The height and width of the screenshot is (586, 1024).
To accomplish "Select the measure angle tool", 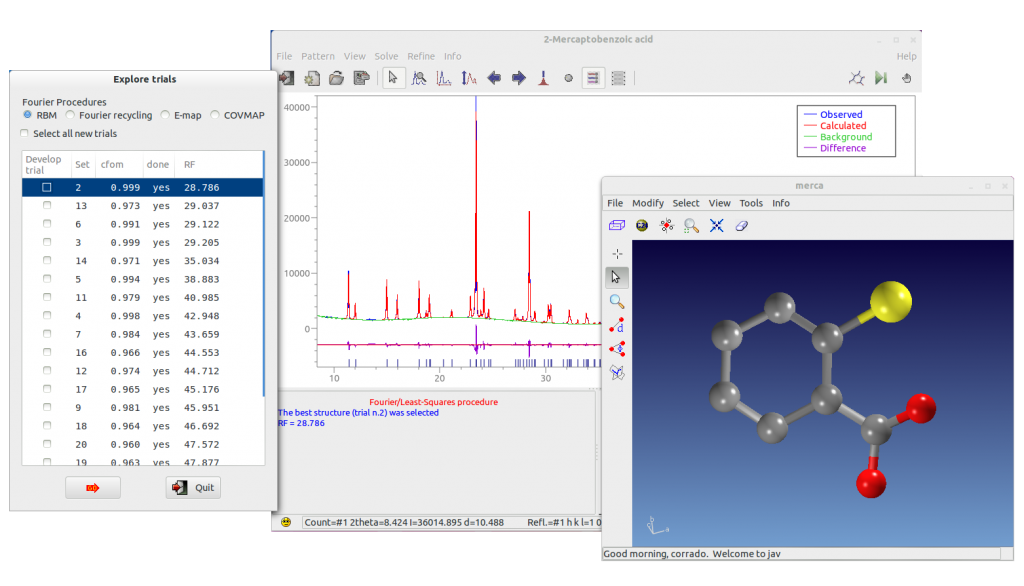I will pyautogui.click(x=616, y=349).
